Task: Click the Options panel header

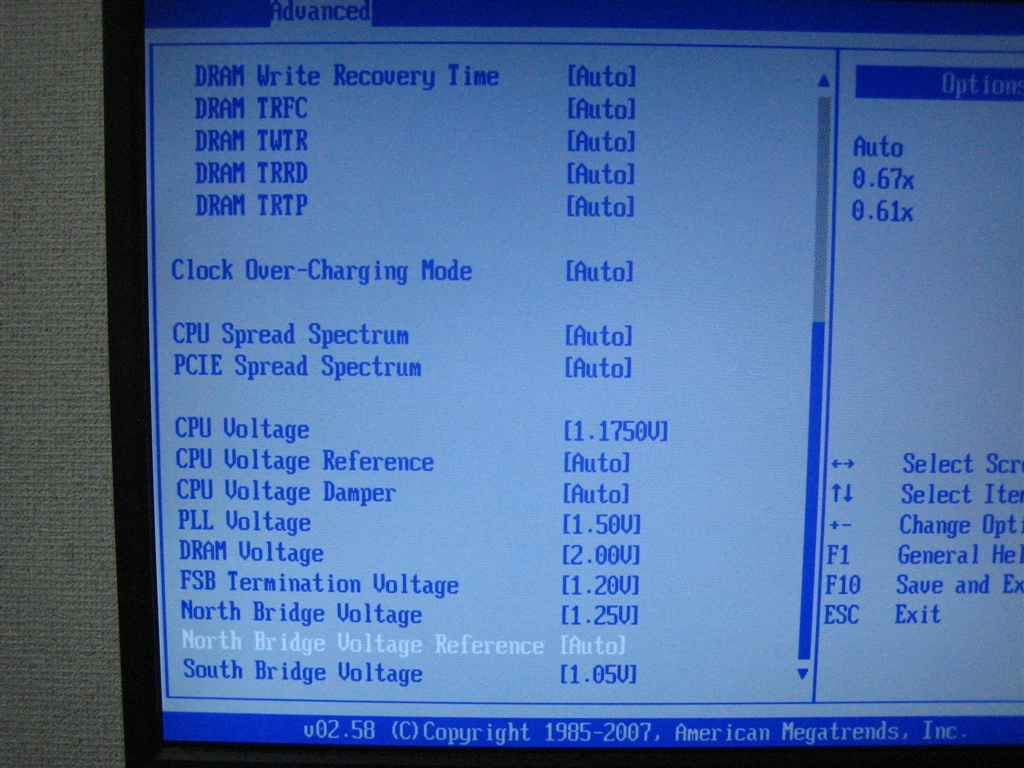Action: 939,82
